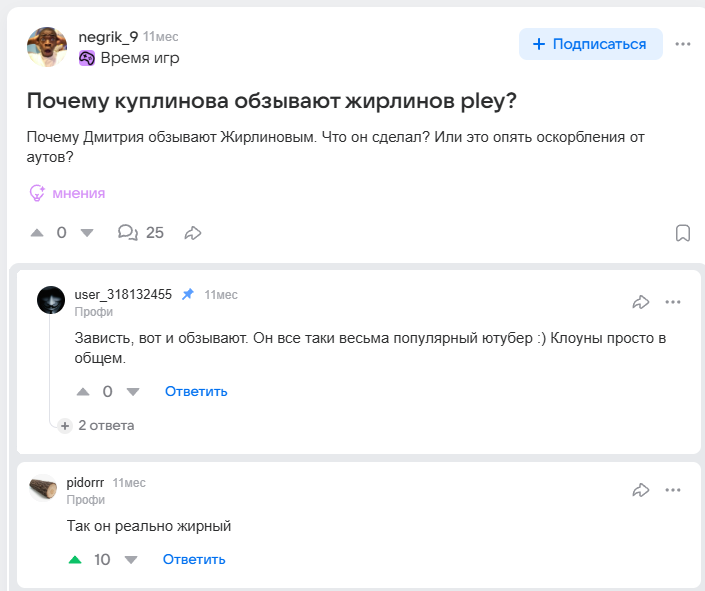Downvote user_318132455's answer
This screenshot has width=705, height=591.
click(x=133, y=391)
